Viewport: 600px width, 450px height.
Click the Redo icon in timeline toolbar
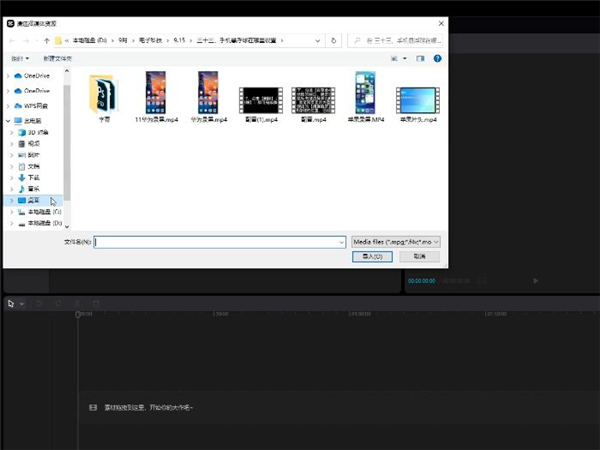[58, 304]
